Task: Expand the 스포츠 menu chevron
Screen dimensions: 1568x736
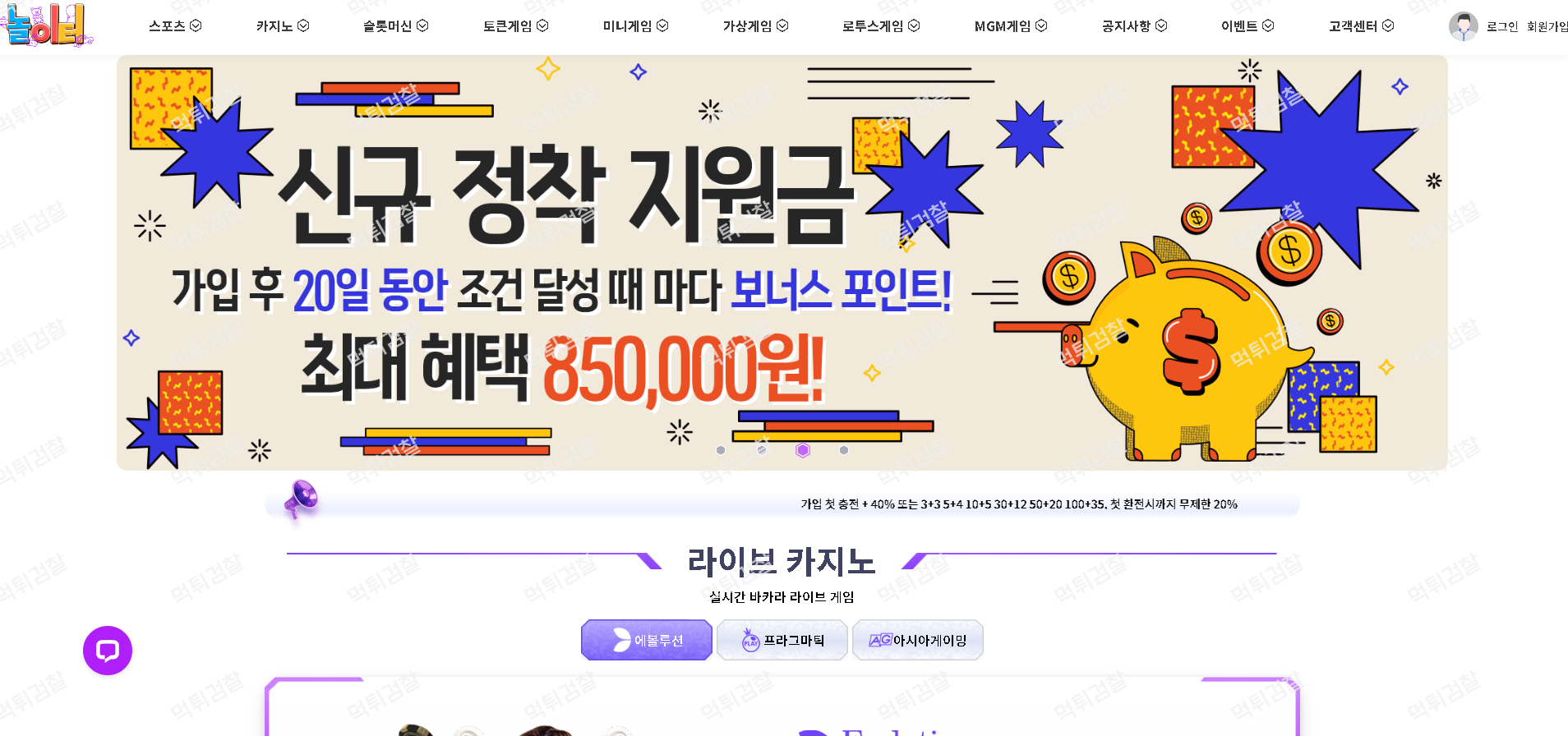Action: point(196,26)
